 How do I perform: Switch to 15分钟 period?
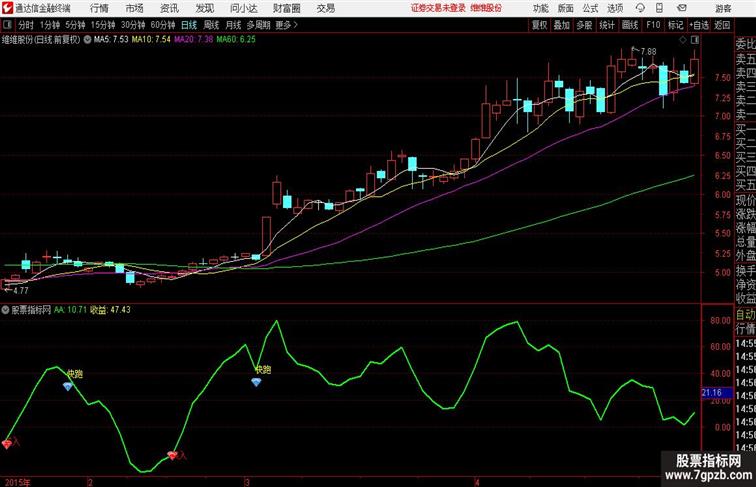point(103,25)
